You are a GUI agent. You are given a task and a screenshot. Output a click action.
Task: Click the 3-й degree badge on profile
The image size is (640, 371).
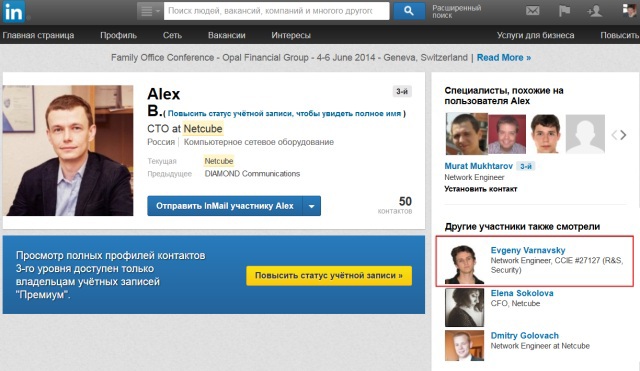402,91
